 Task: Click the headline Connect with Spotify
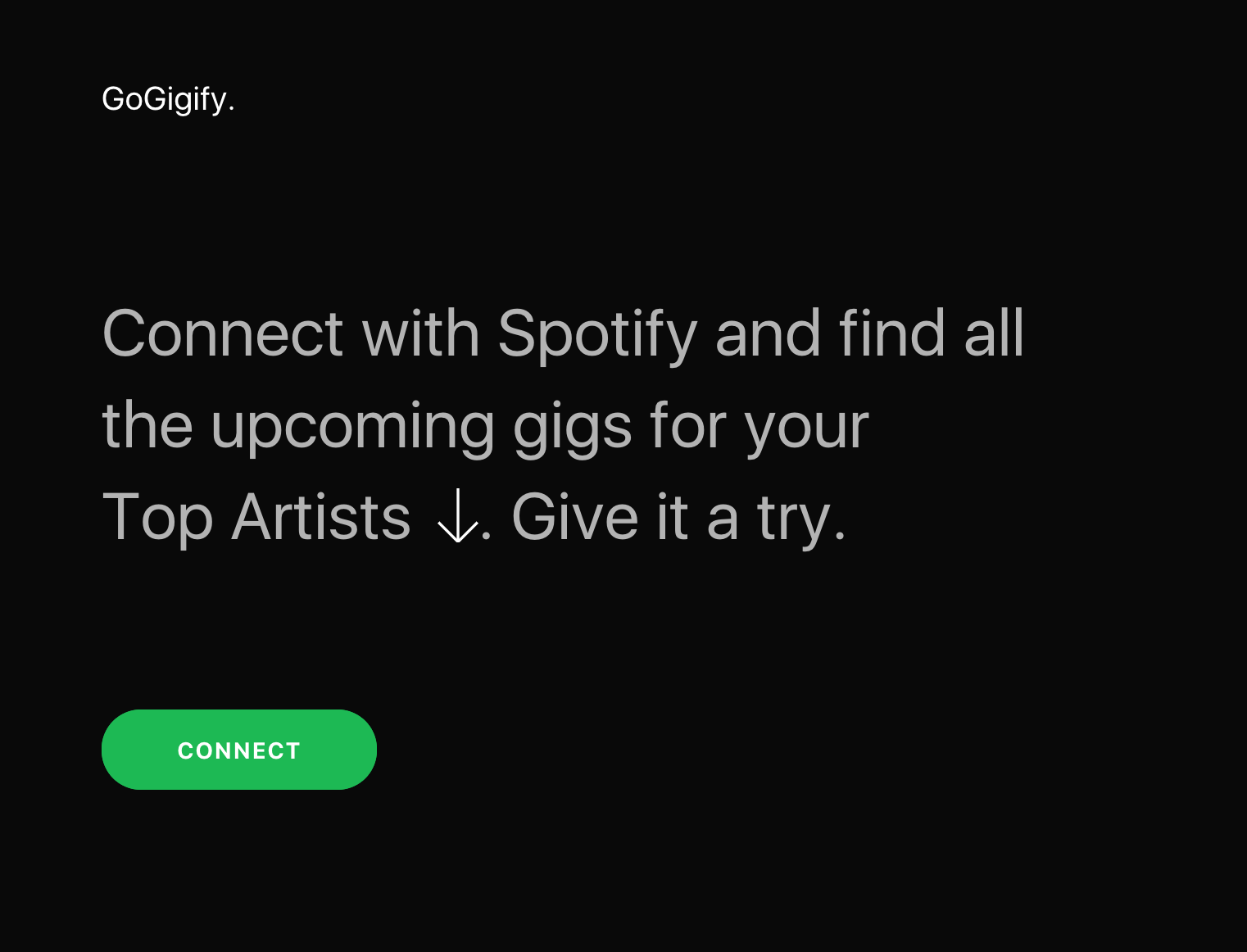pos(562,334)
